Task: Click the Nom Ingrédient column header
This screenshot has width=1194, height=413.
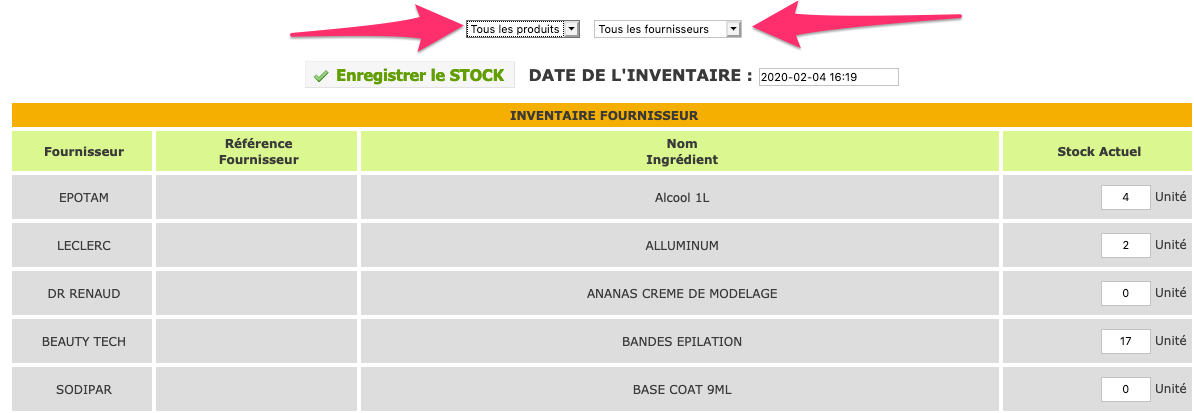Action: point(681,152)
